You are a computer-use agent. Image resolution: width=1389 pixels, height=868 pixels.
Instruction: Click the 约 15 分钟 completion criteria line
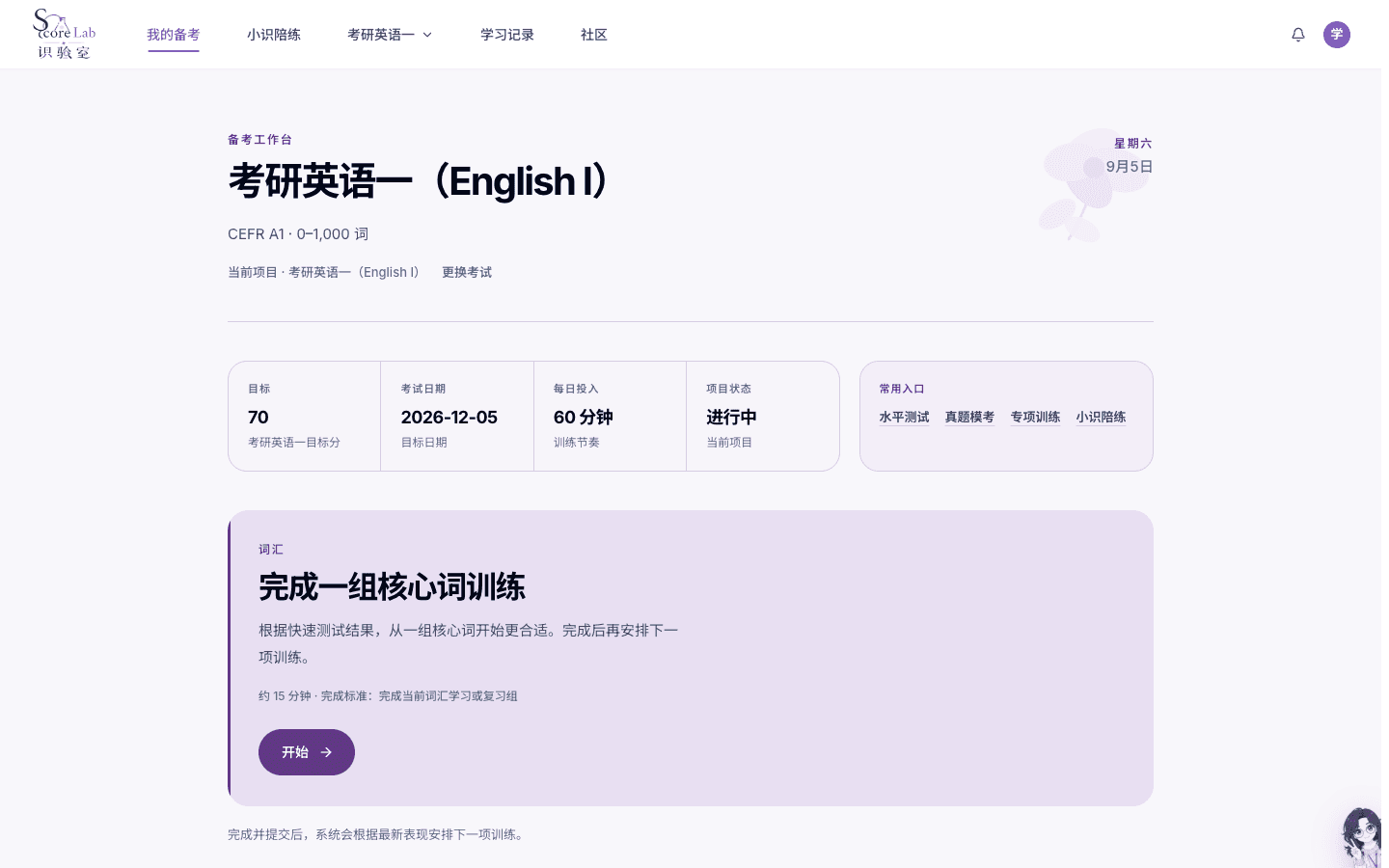coord(388,695)
